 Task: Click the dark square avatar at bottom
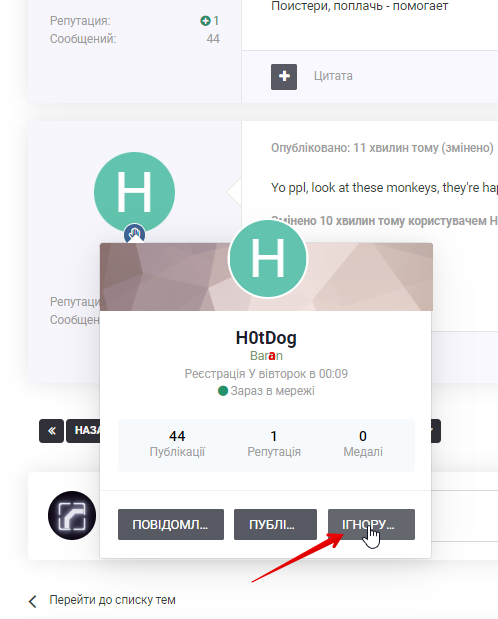72,515
